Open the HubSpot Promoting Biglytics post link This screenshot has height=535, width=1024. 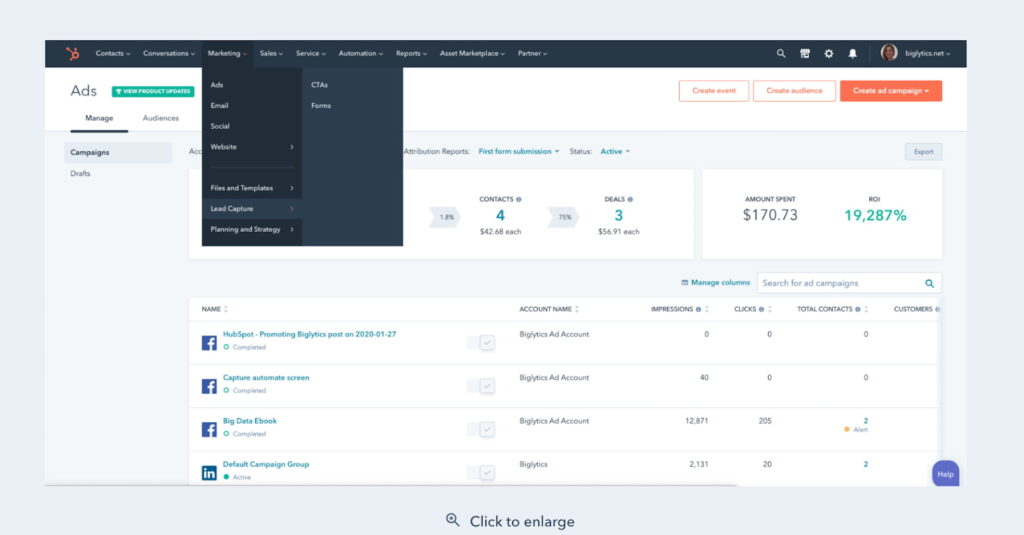(x=310, y=334)
